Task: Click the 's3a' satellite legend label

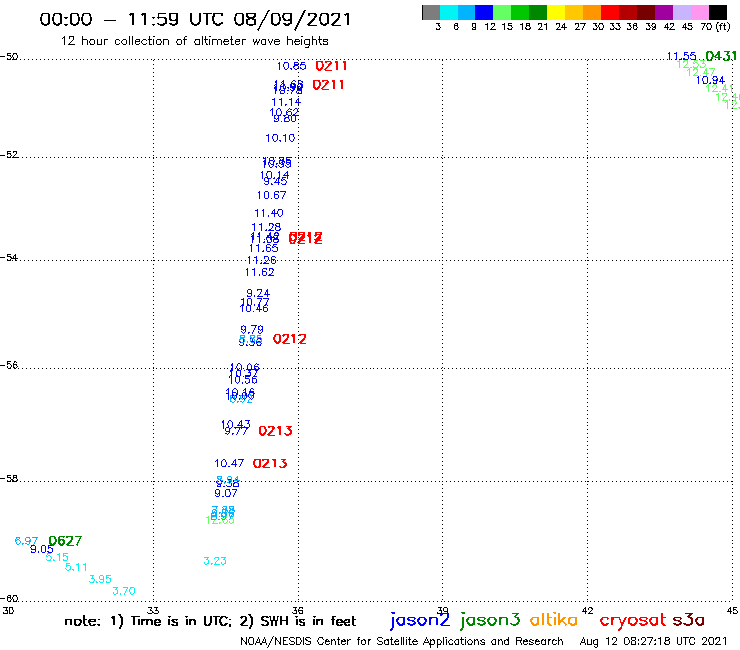Action: (689, 620)
